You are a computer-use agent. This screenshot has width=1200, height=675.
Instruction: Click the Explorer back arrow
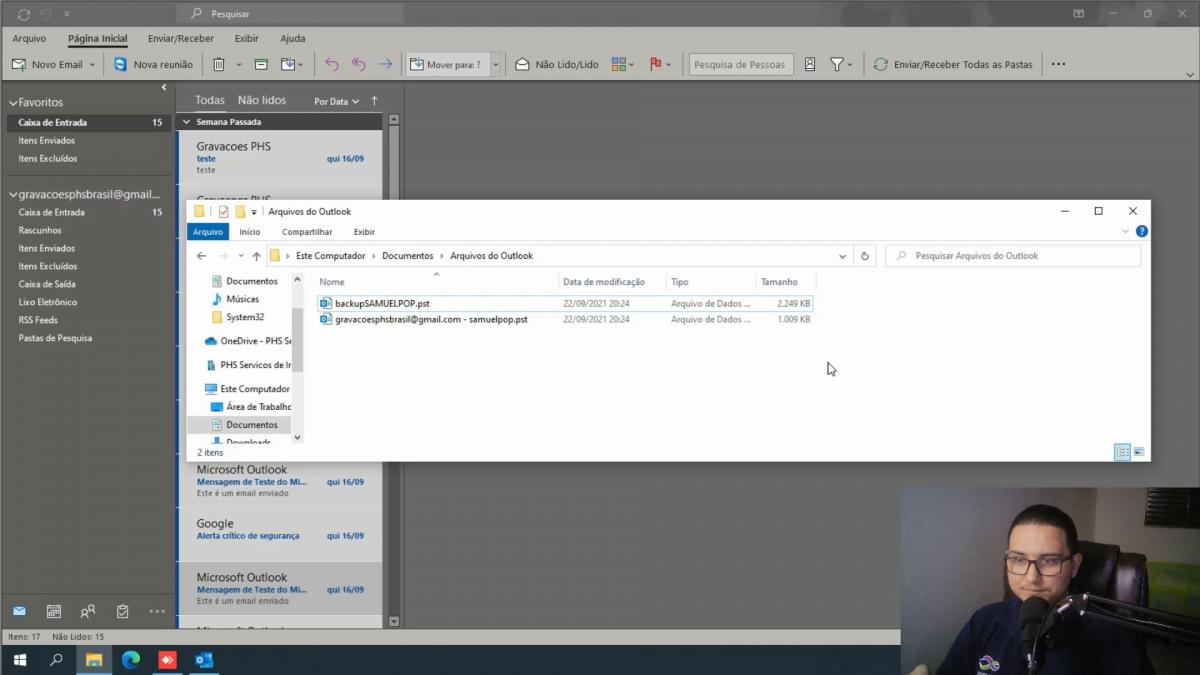[201, 256]
